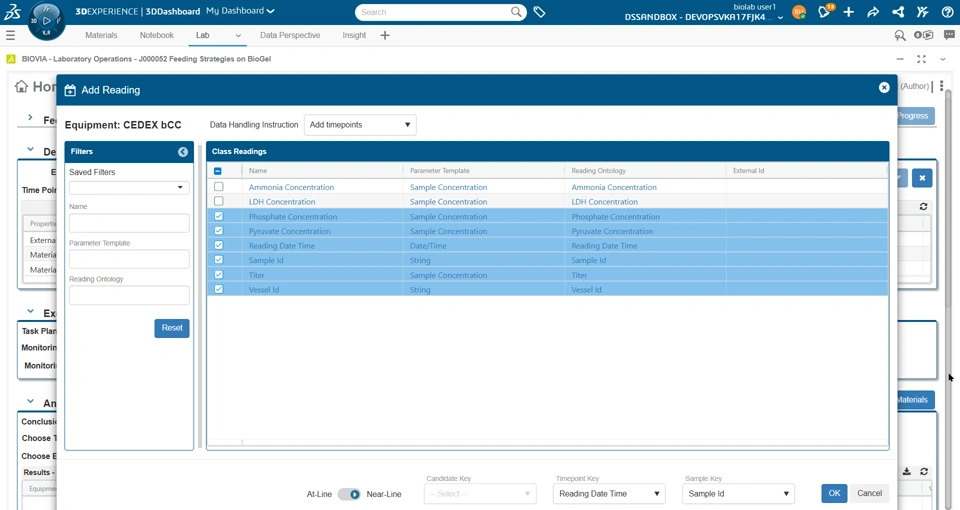Switch to the Notebook tab
Screen dimensions: 960x510
point(157,36)
